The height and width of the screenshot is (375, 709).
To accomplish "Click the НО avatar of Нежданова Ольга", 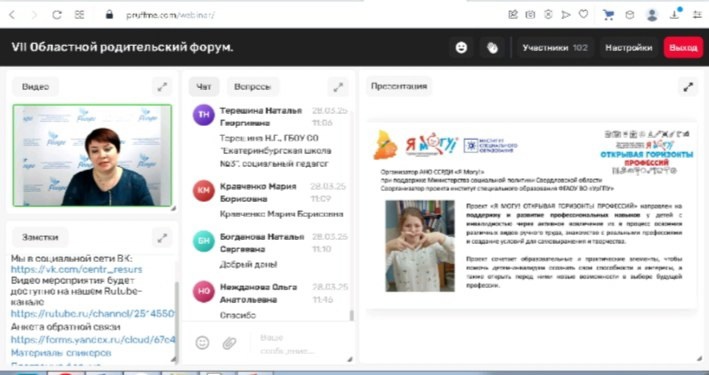I will (204, 292).
